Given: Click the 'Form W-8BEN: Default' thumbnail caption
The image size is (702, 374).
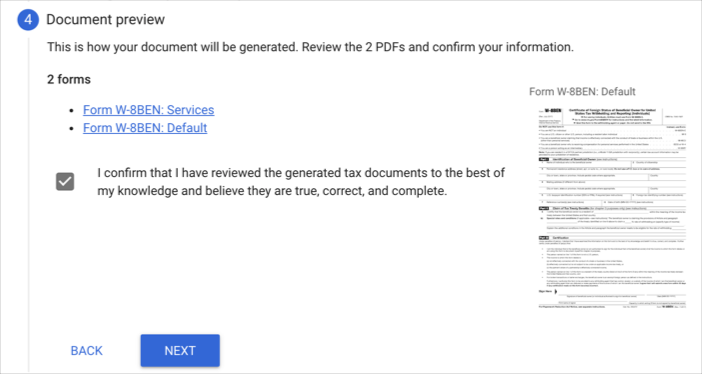Looking at the screenshot, I should pyautogui.click(x=582, y=92).
